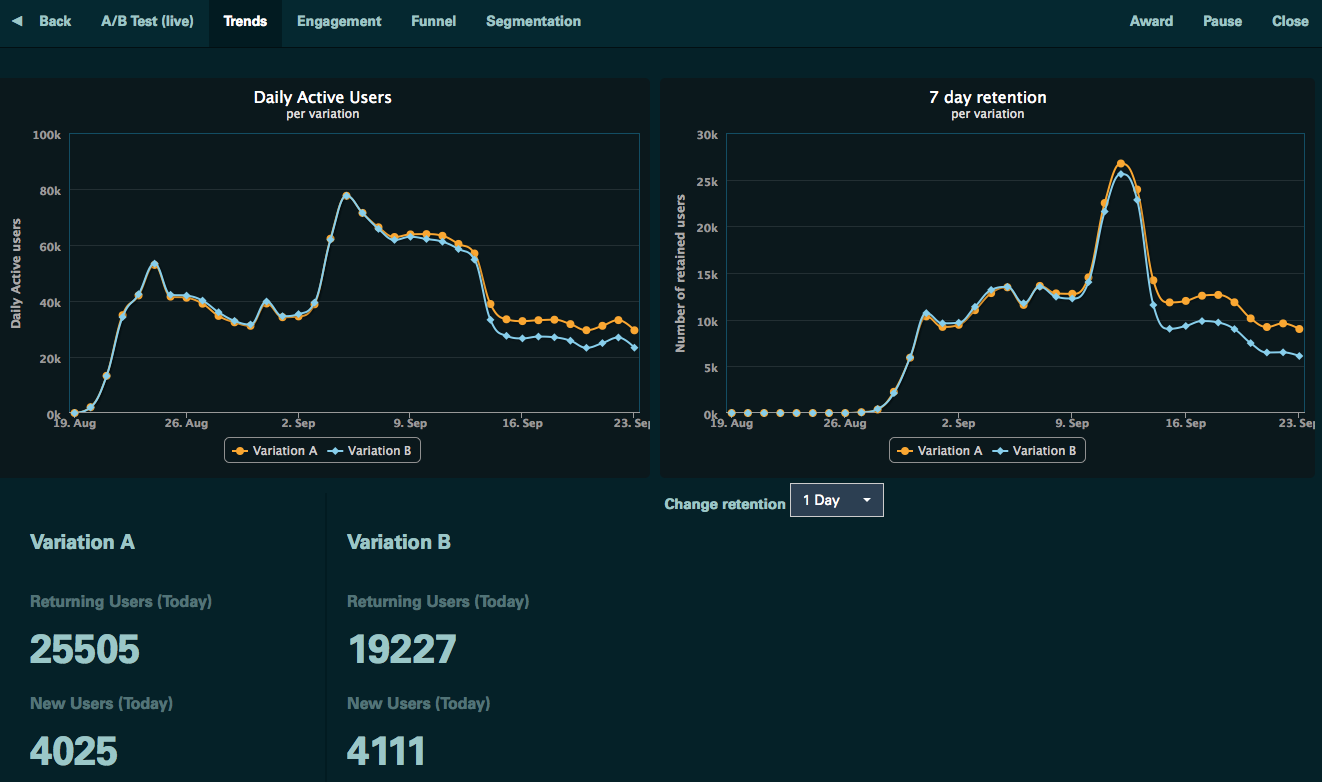This screenshot has height=782, width=1322.
Task: Click the peak data point on 7 day retention chart
Action: click(x=1121, y=163)
